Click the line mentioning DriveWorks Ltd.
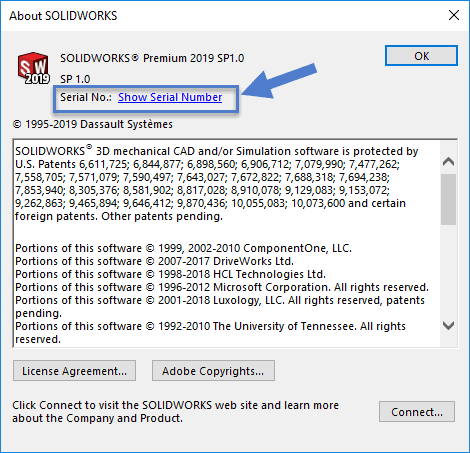Screen dimensions: 470x453 point(154,261)
